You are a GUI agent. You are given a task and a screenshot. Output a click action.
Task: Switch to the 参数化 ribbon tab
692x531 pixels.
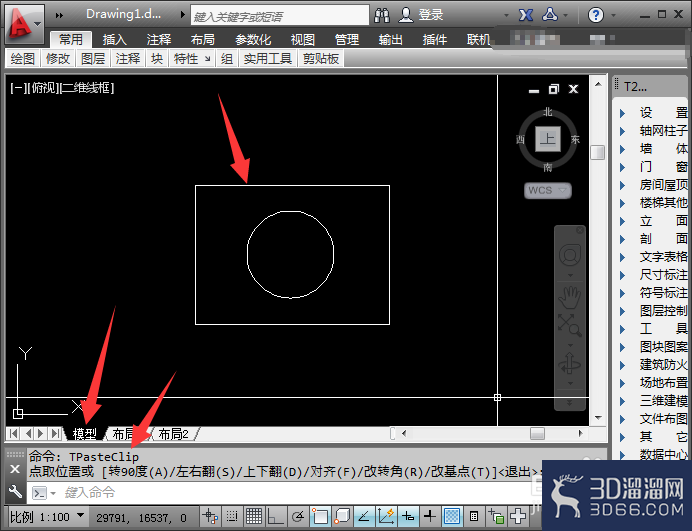252,40
